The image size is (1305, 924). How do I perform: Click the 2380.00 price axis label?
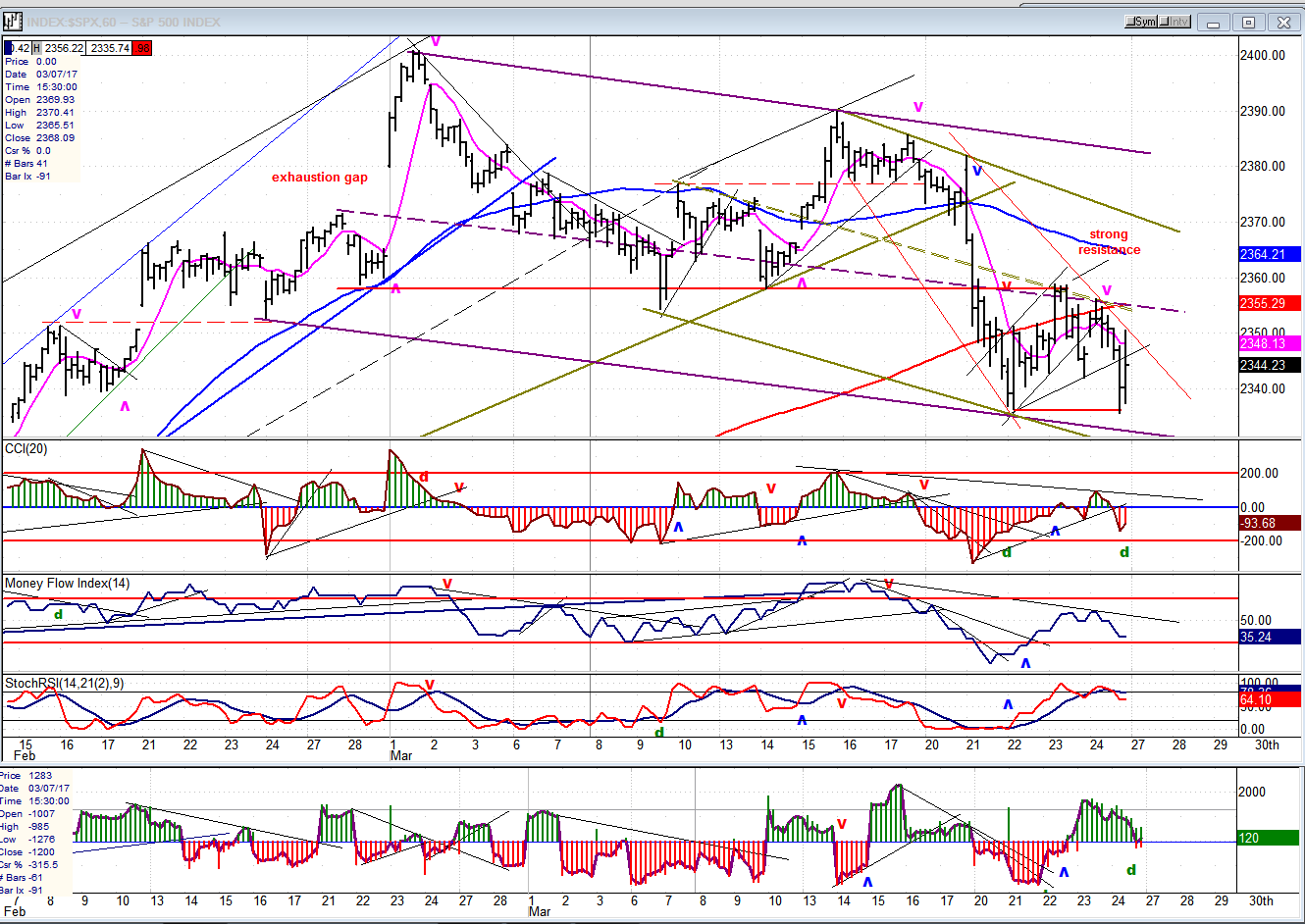[1263, 166]
